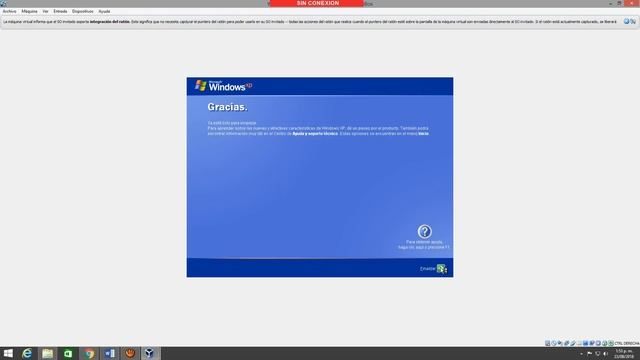
Task: Click the 'Para obtener ayuda' help text
Action: [x=424, y=244]
